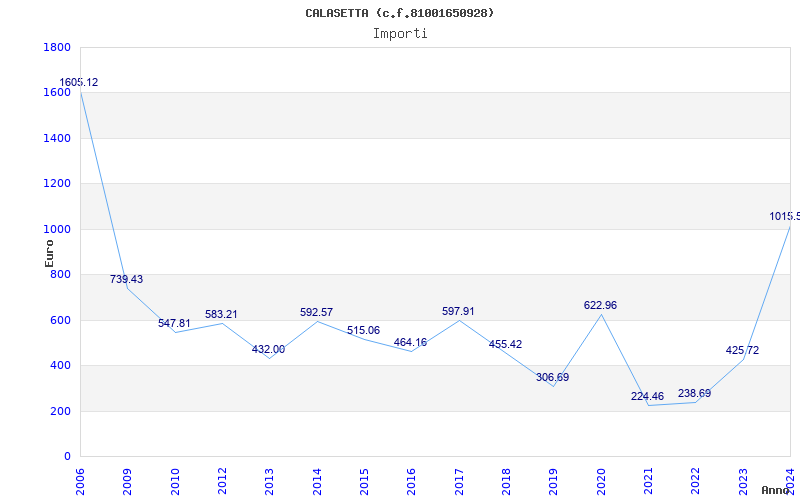Screen dimensions: 800x500
Task: Click the Euro y-axis title
Action: 50,252
